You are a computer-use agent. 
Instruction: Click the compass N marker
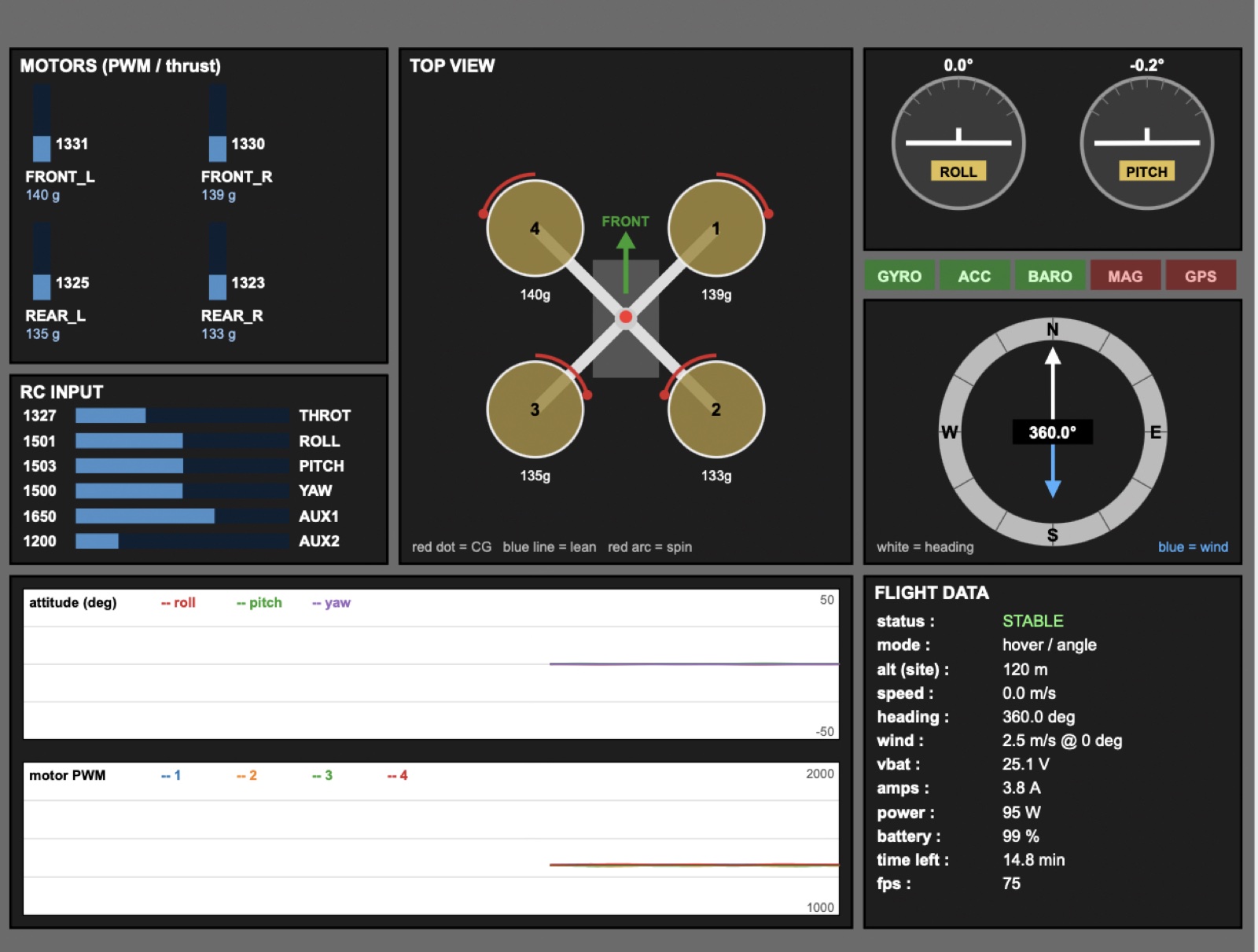point(1053,329)
